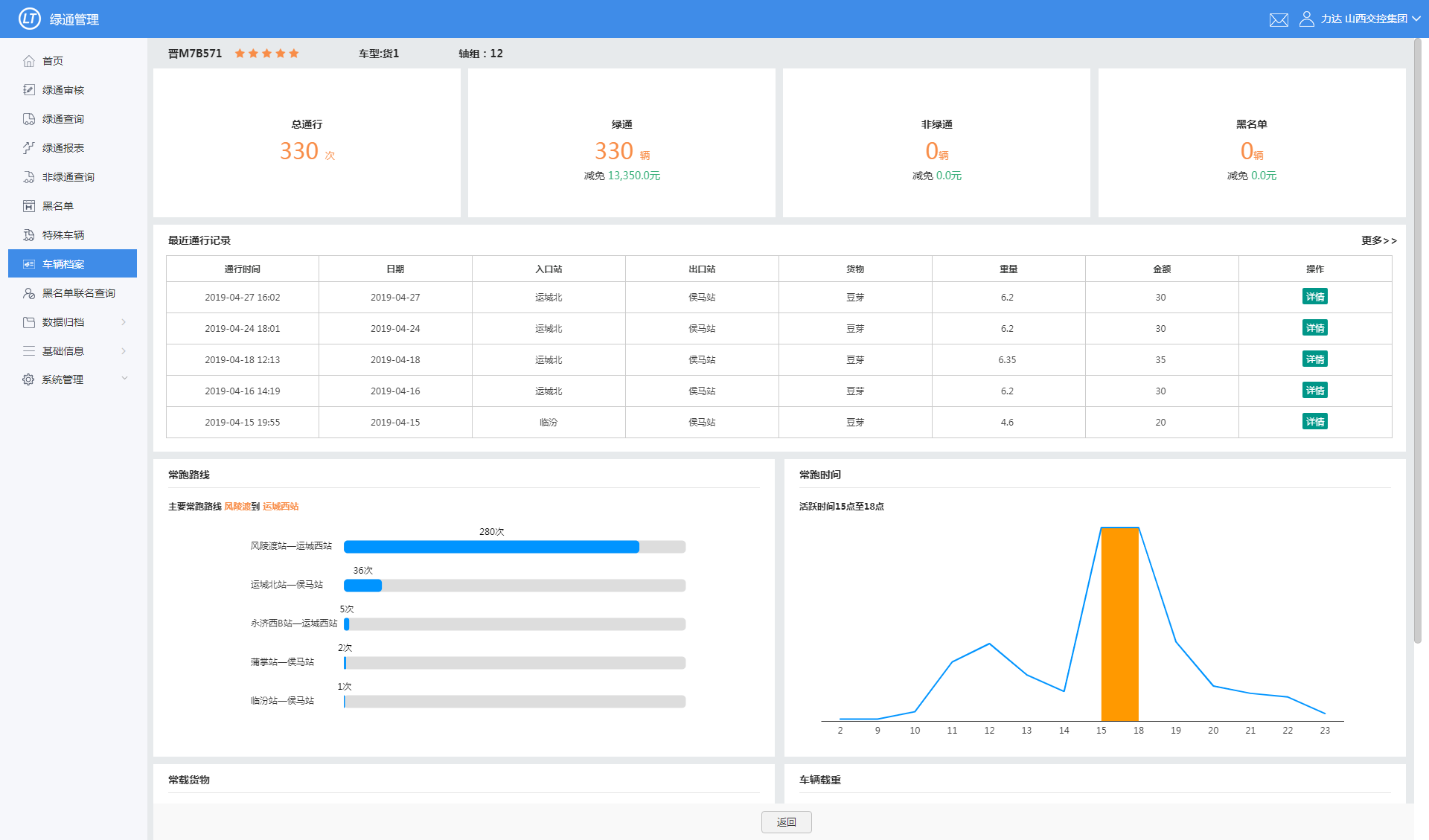Click the 黑名单 0辆 summary card
The height and width of the screenshot is (840, 1429).
(x=1252, y=143)
